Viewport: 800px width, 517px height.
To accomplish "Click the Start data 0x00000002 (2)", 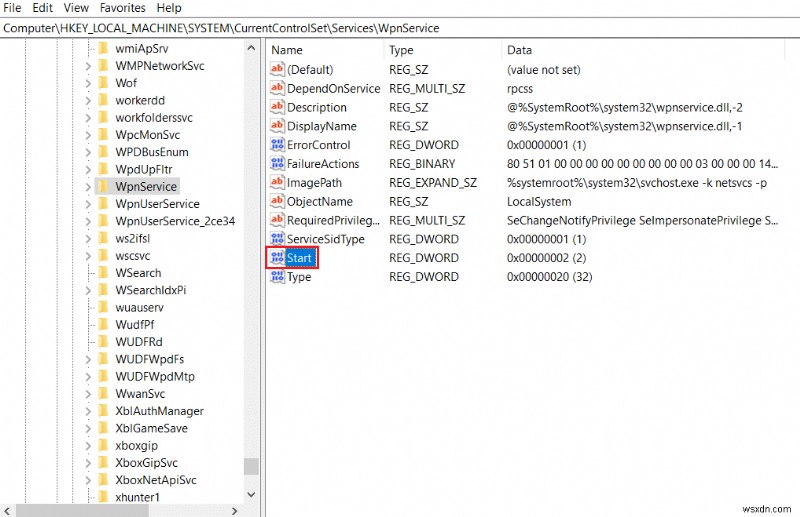I will [546, 258].
